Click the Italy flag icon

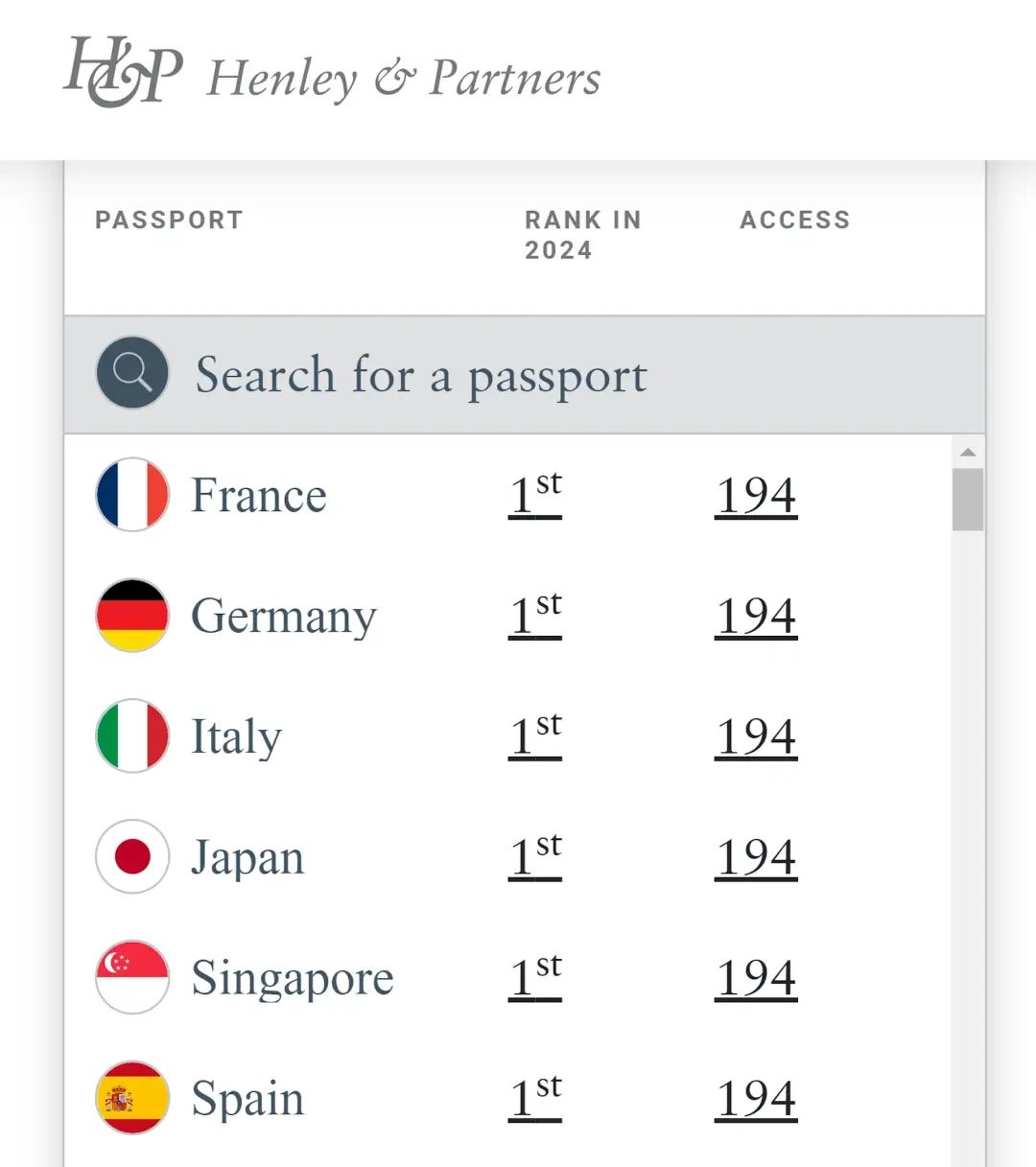pos(132,736)
